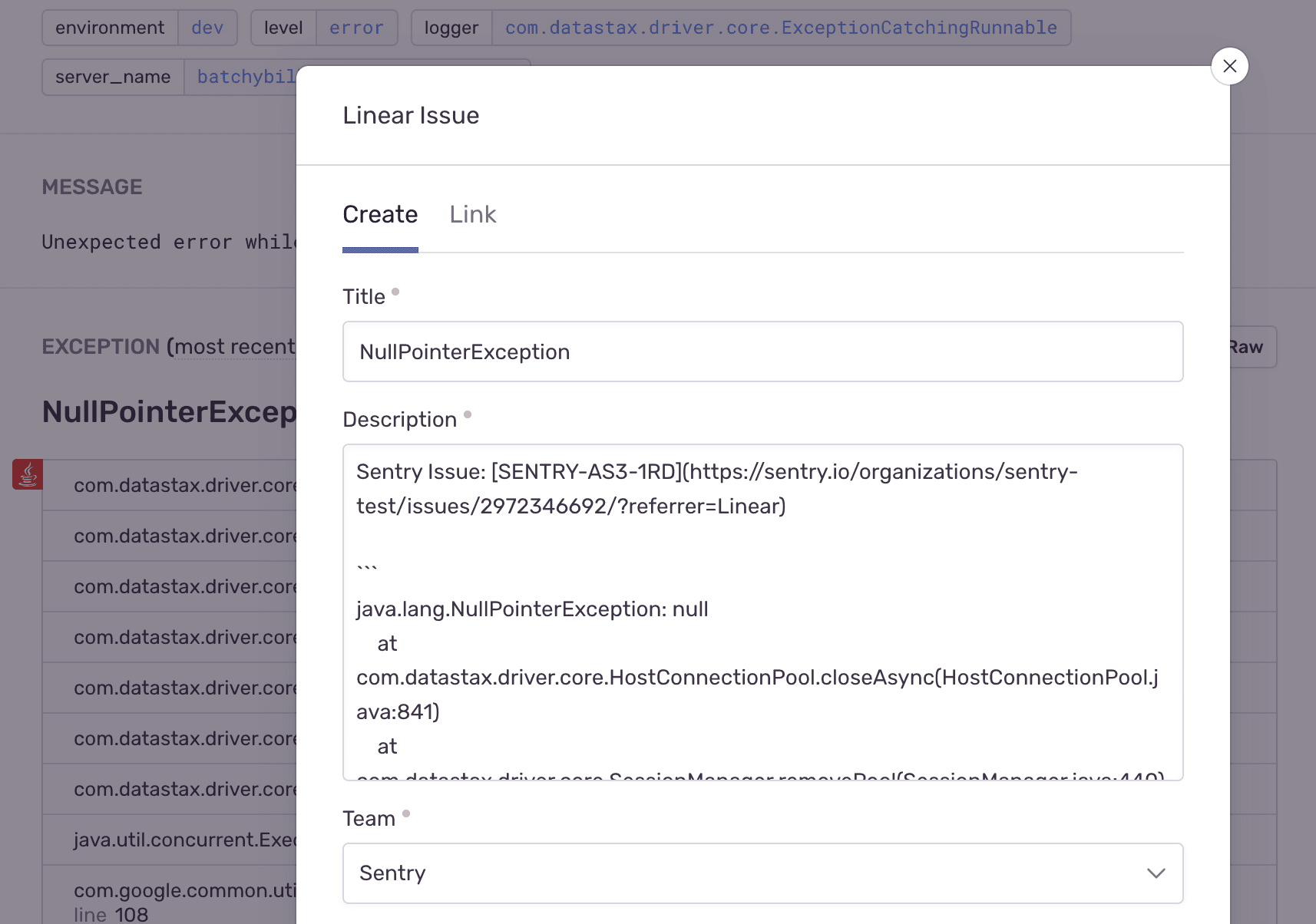The width and height of the screenshot is (1316, 924).
Task: Click the first com.datastax.driver.core stack frame
Action: pyautogui.click(x=185, y=485)
